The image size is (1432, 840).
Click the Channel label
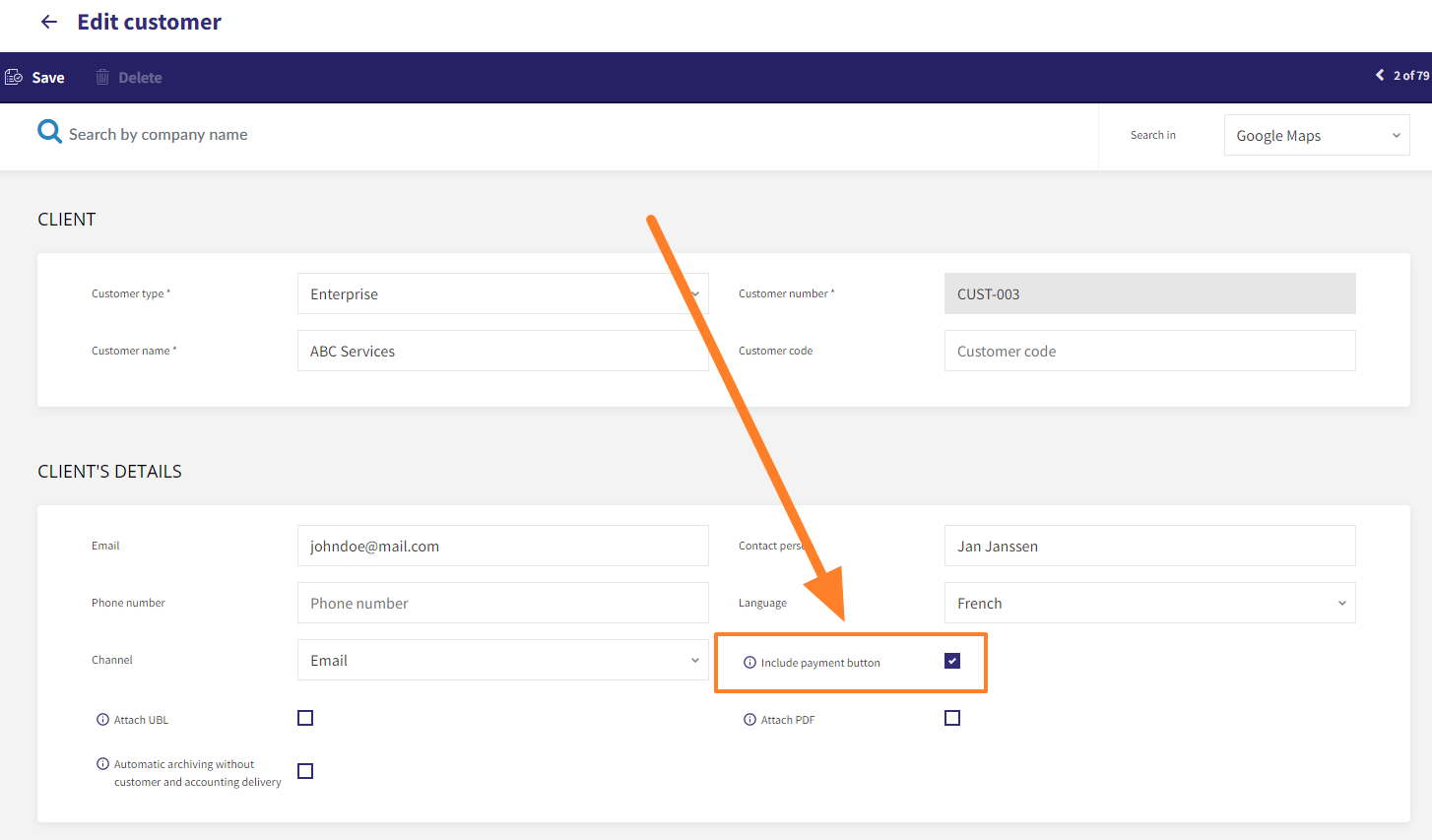[112, 660]
